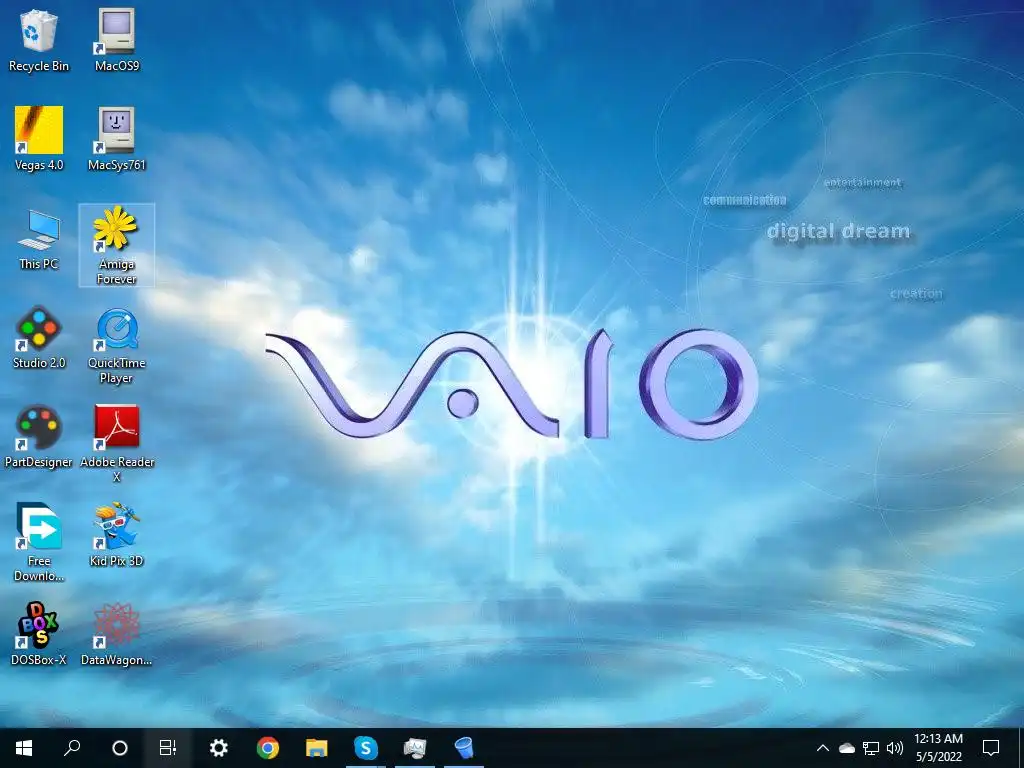Image resolution: width=1024 pixels, height=768 pixels.
Task: Open OneDrive cloud tray icon
Action: [x=847, y=748]
